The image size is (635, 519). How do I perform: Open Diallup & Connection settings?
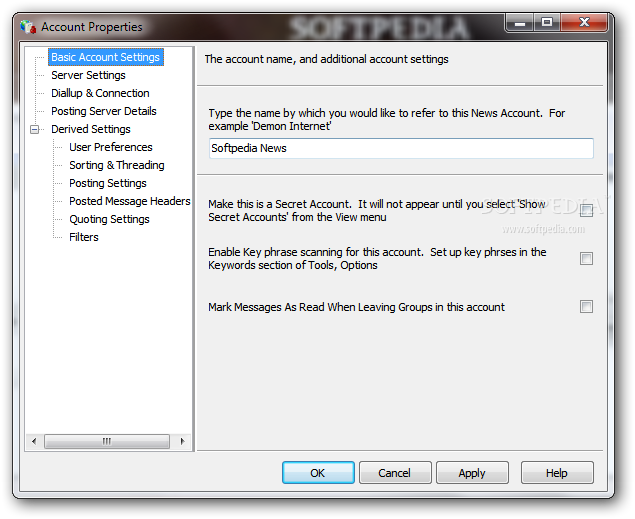100,93
